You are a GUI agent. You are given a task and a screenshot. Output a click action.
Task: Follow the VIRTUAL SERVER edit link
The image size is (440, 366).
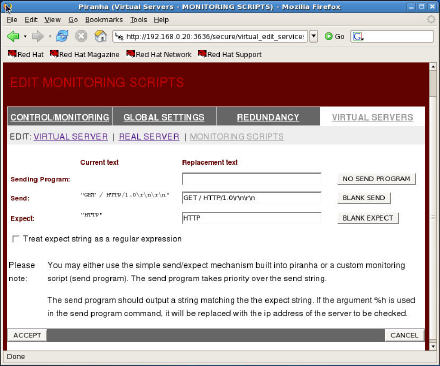point(71,137)
